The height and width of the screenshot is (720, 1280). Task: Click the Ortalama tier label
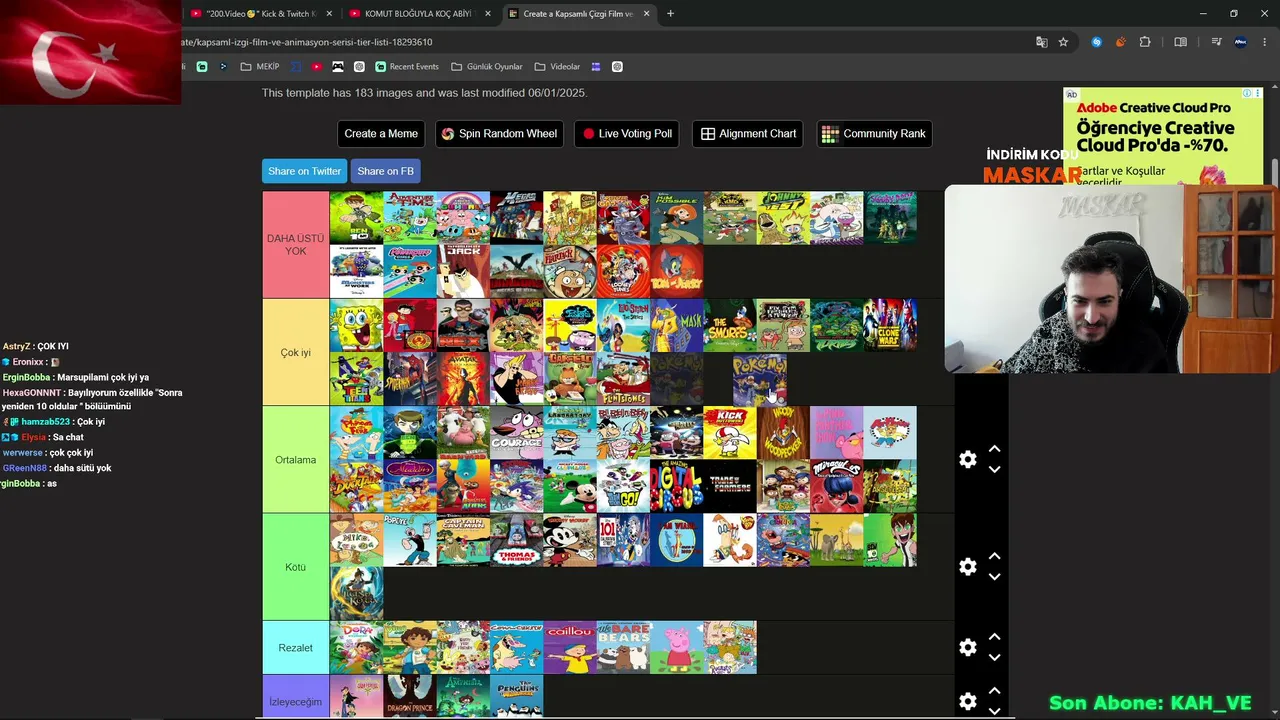(296, 460)
